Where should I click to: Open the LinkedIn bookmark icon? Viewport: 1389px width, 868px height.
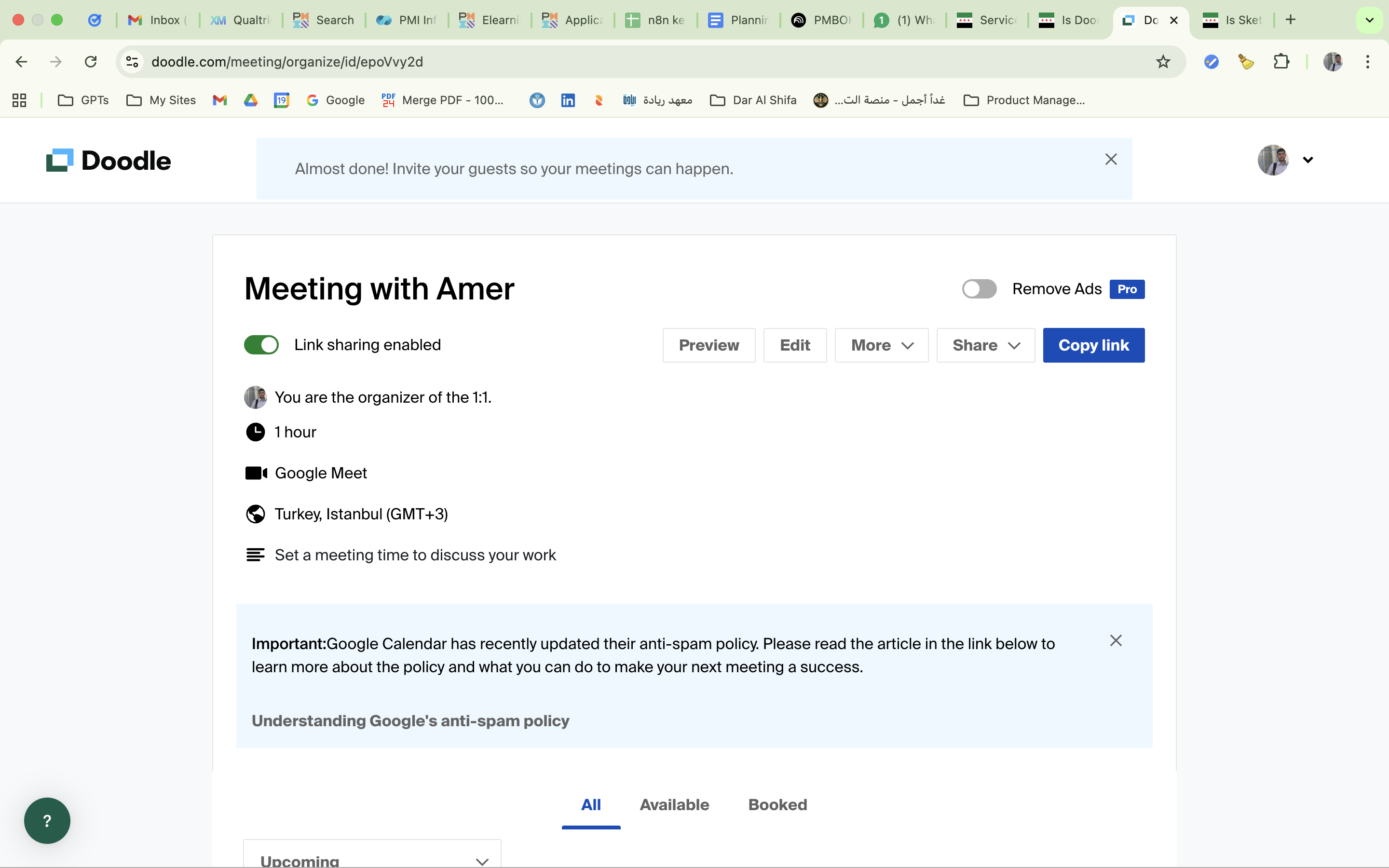click(568, 100)
